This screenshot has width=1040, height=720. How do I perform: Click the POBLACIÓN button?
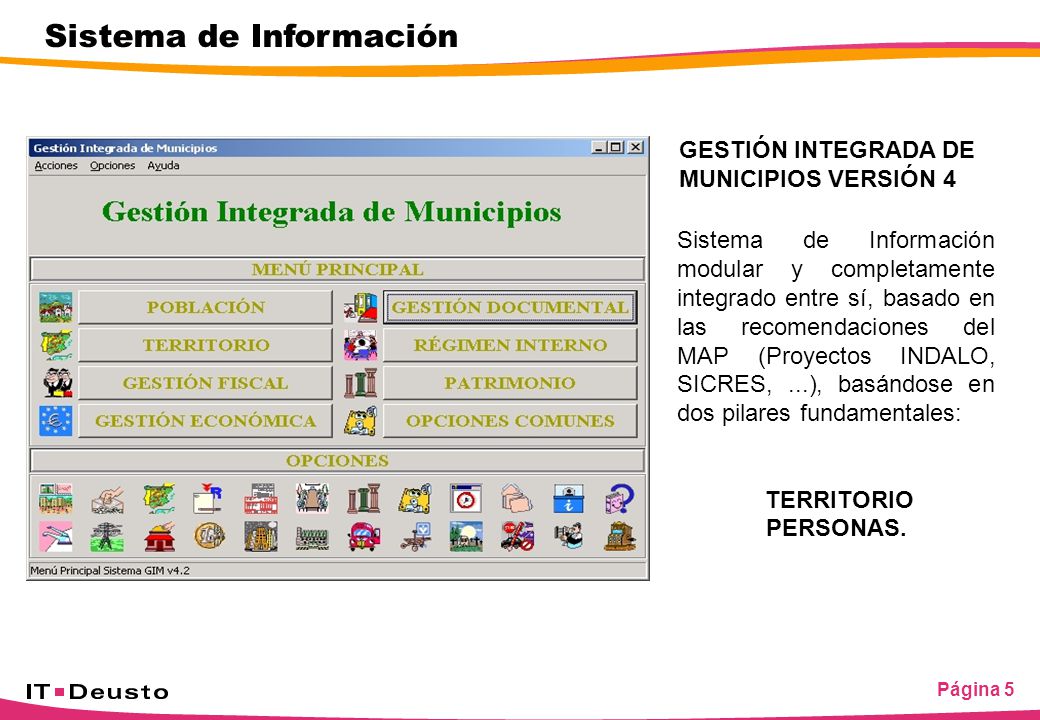click(206, 307)
